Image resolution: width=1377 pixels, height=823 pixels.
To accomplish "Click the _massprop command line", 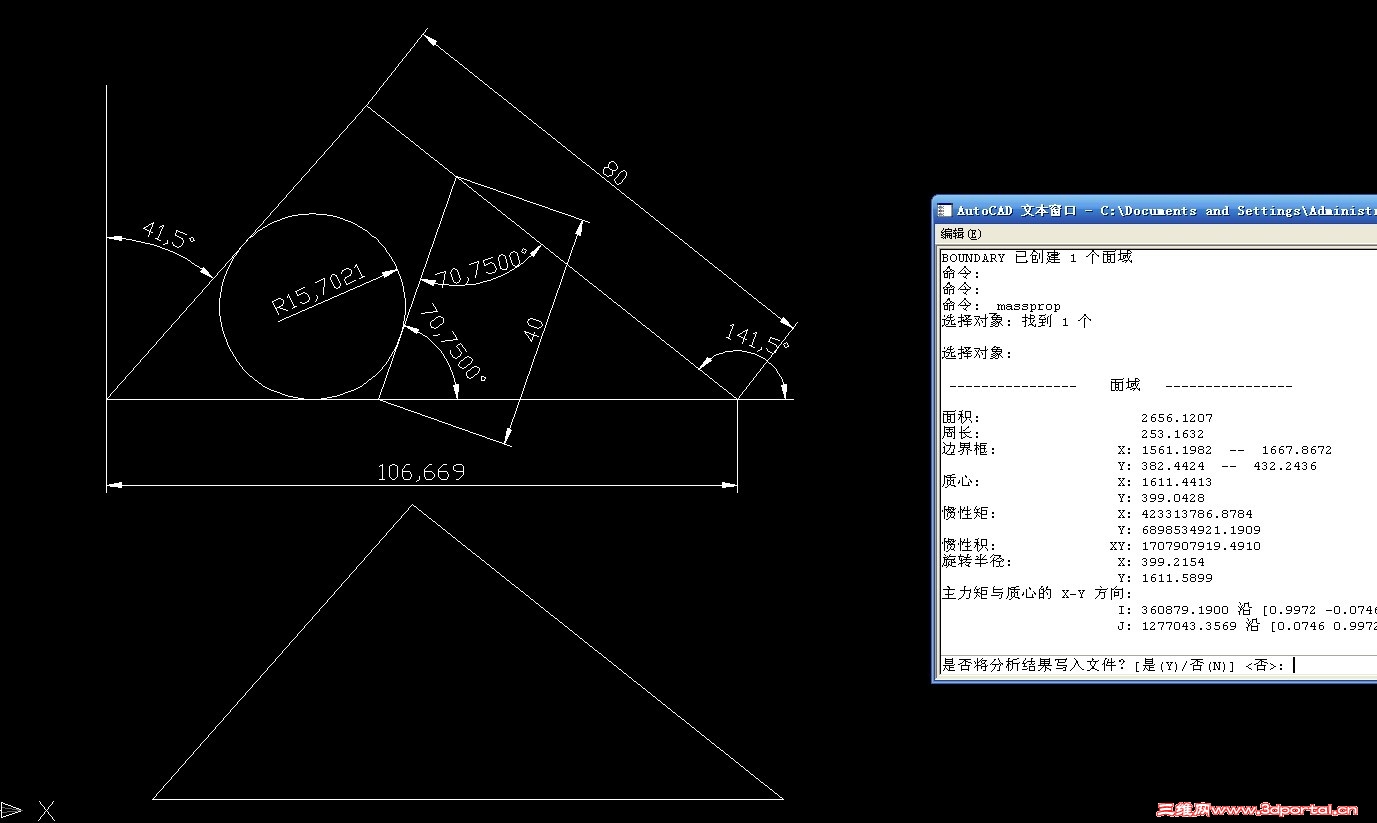I will pyautogui.click(x=1001, y=306).
